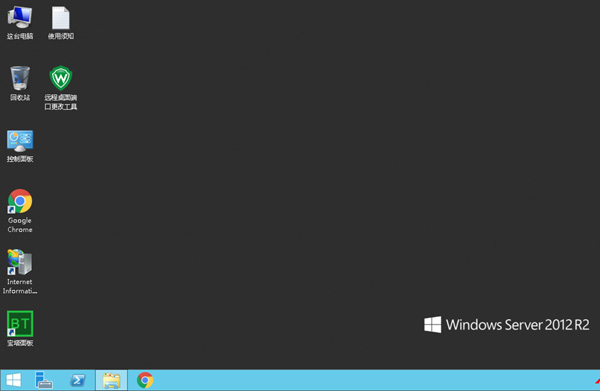
Task: Click the 回收站 label below the bin
Action: click(20, 98)
